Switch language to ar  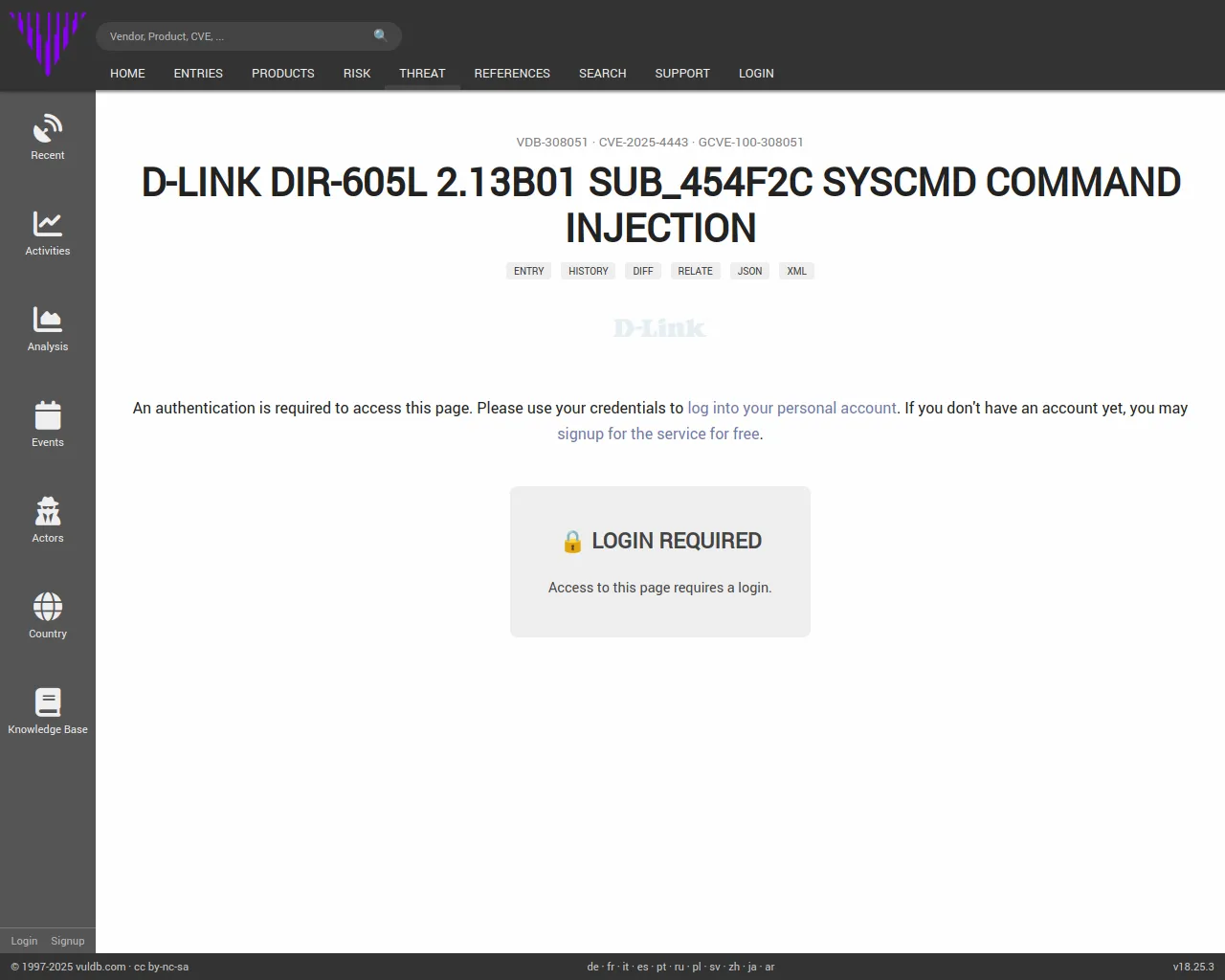769,967
